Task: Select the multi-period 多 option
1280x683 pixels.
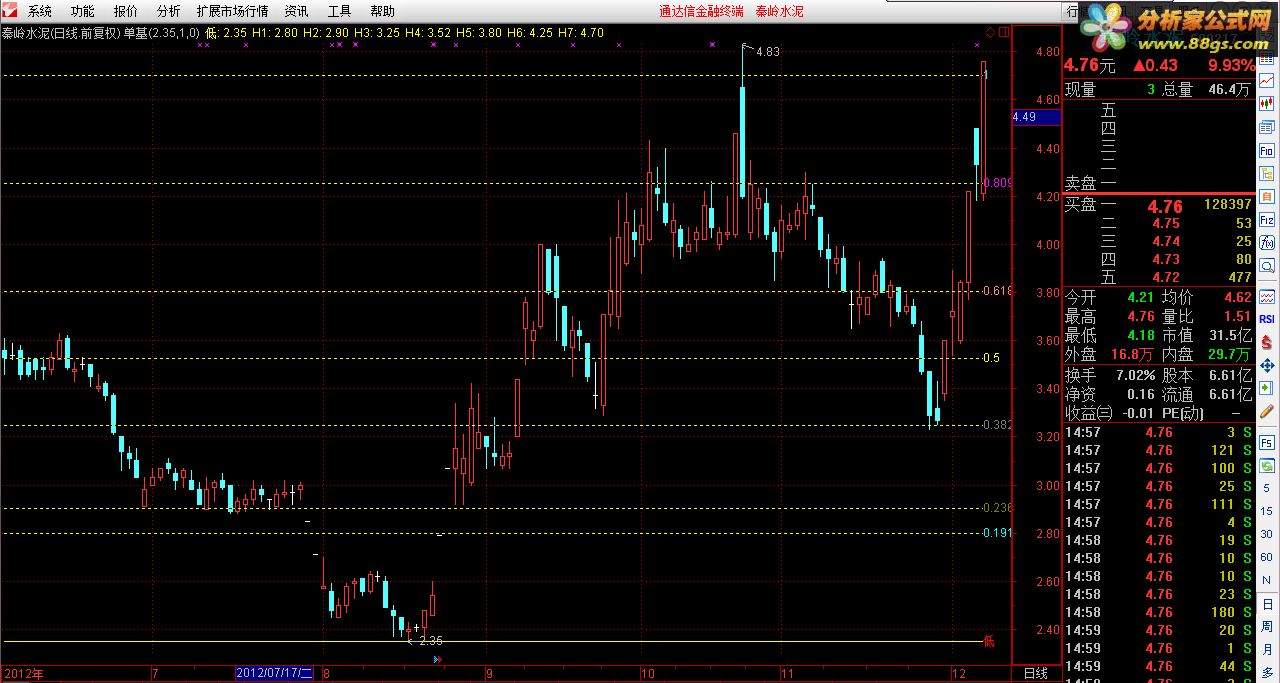Action: [x=1267, y=671]
